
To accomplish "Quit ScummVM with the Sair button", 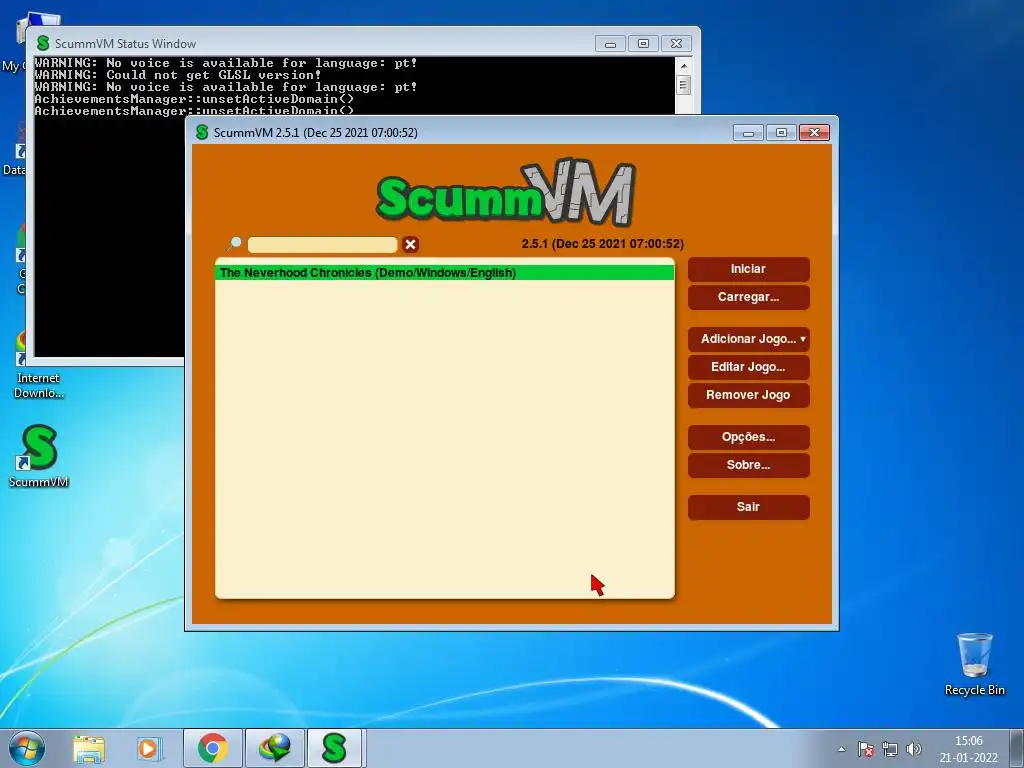I will pos(748,507).
